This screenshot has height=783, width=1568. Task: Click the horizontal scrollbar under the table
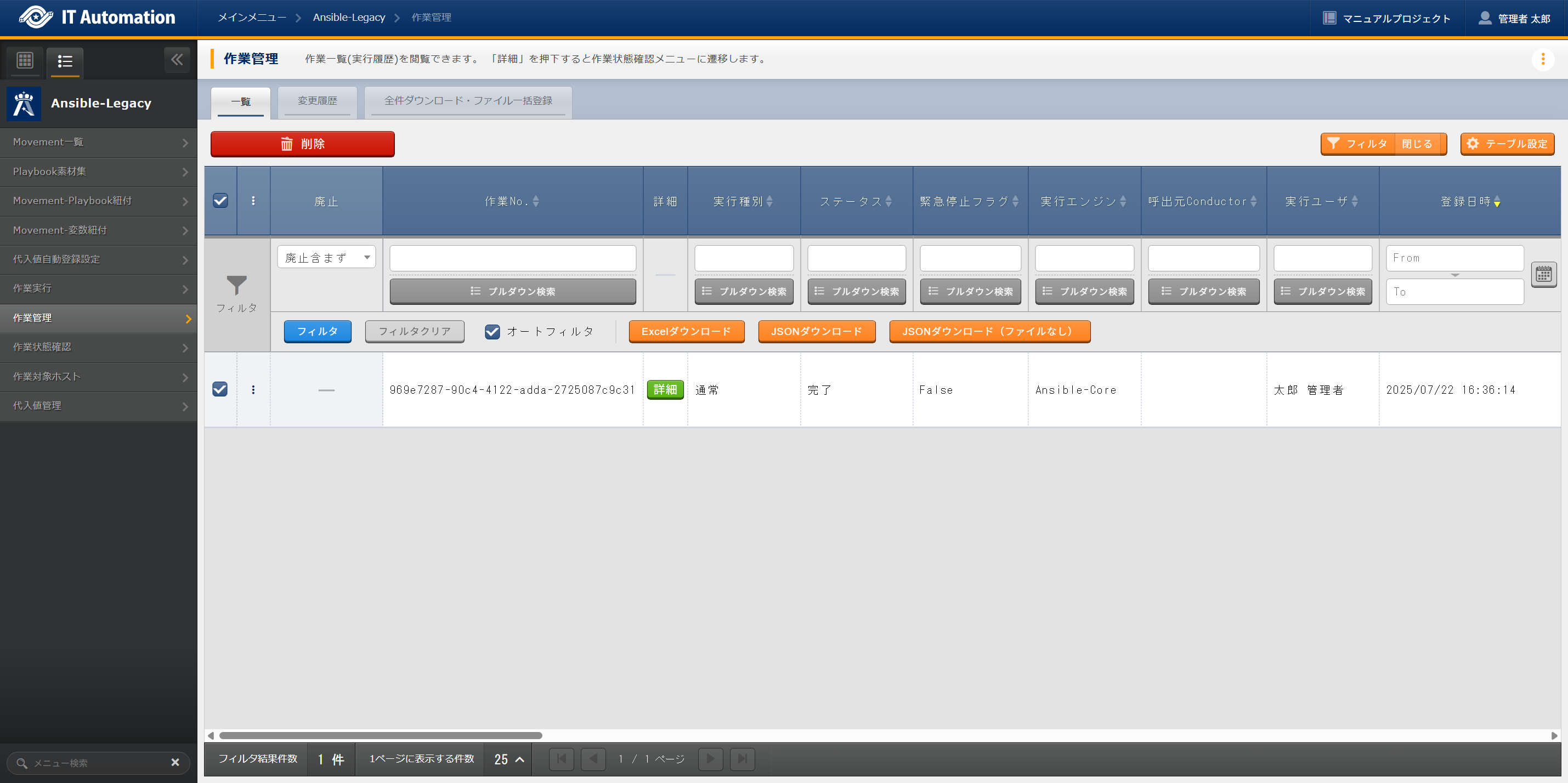(381, 735)
